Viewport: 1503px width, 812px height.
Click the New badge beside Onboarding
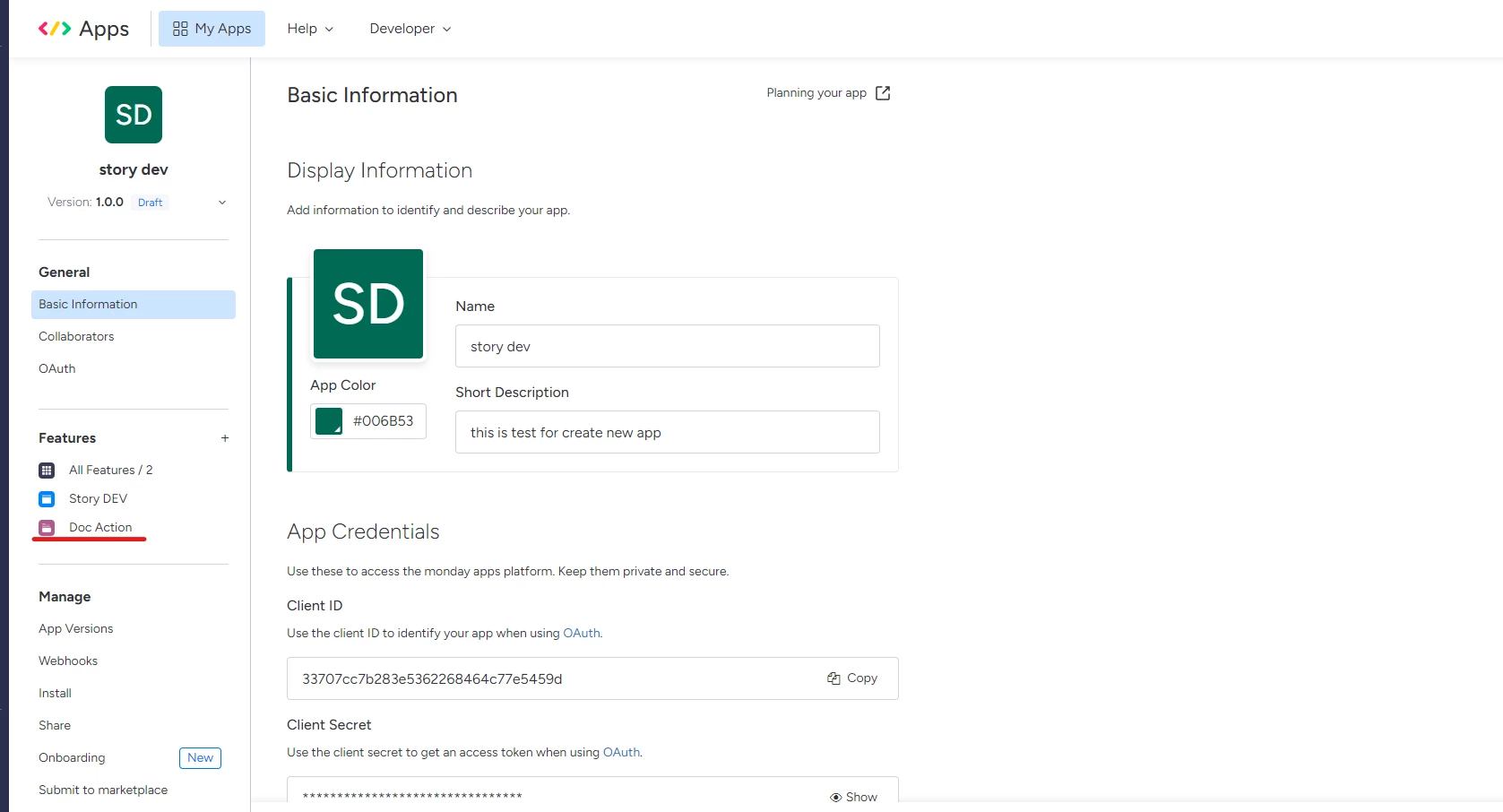(200, 758)
